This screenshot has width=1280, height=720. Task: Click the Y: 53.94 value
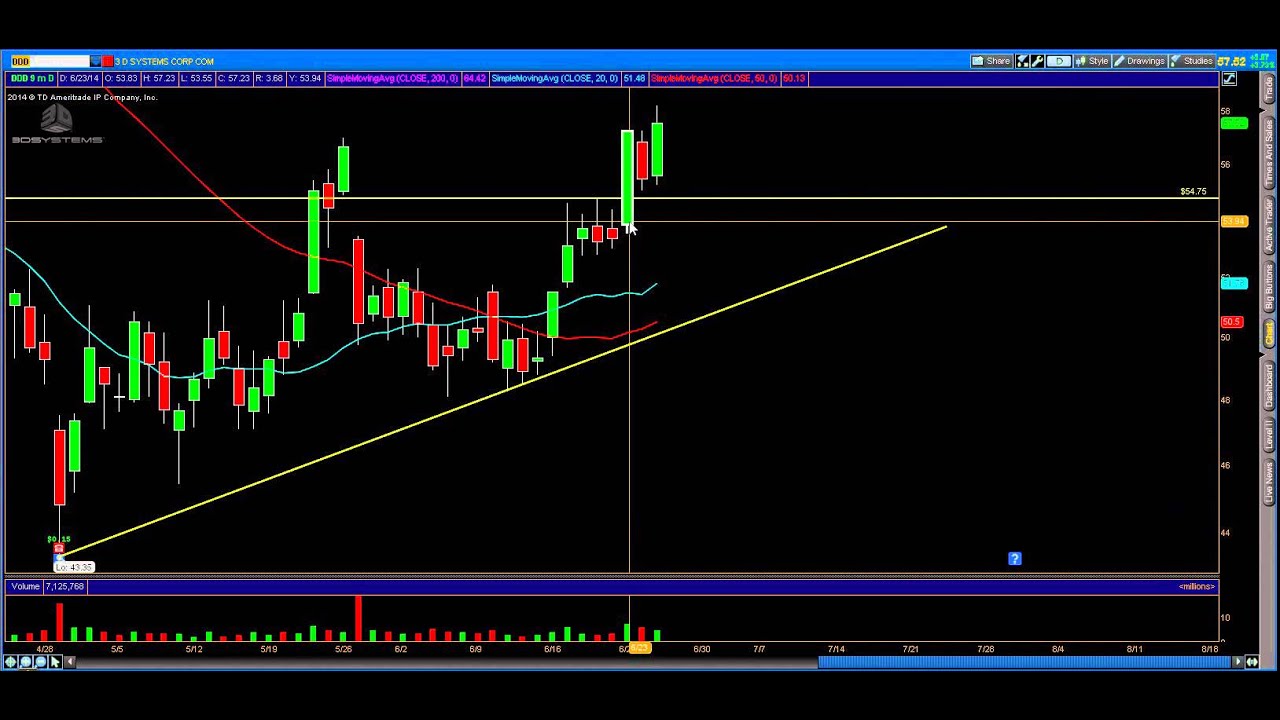[x=304, y=78]
